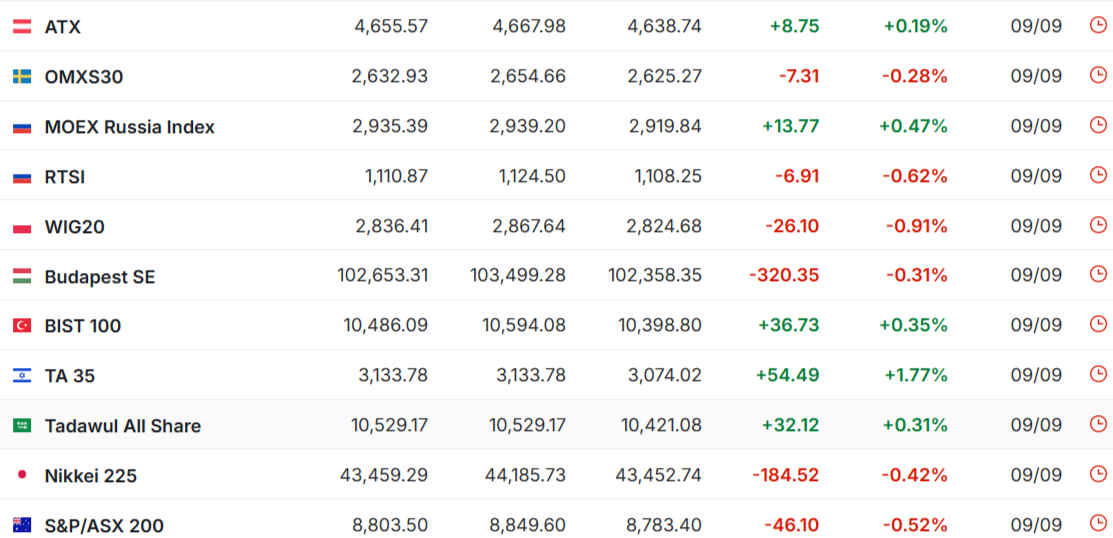Viewport: 1113px width, 538px height.
Task: Click the clock icon in Nikkei 225 row
Action: click(1097, 474)
